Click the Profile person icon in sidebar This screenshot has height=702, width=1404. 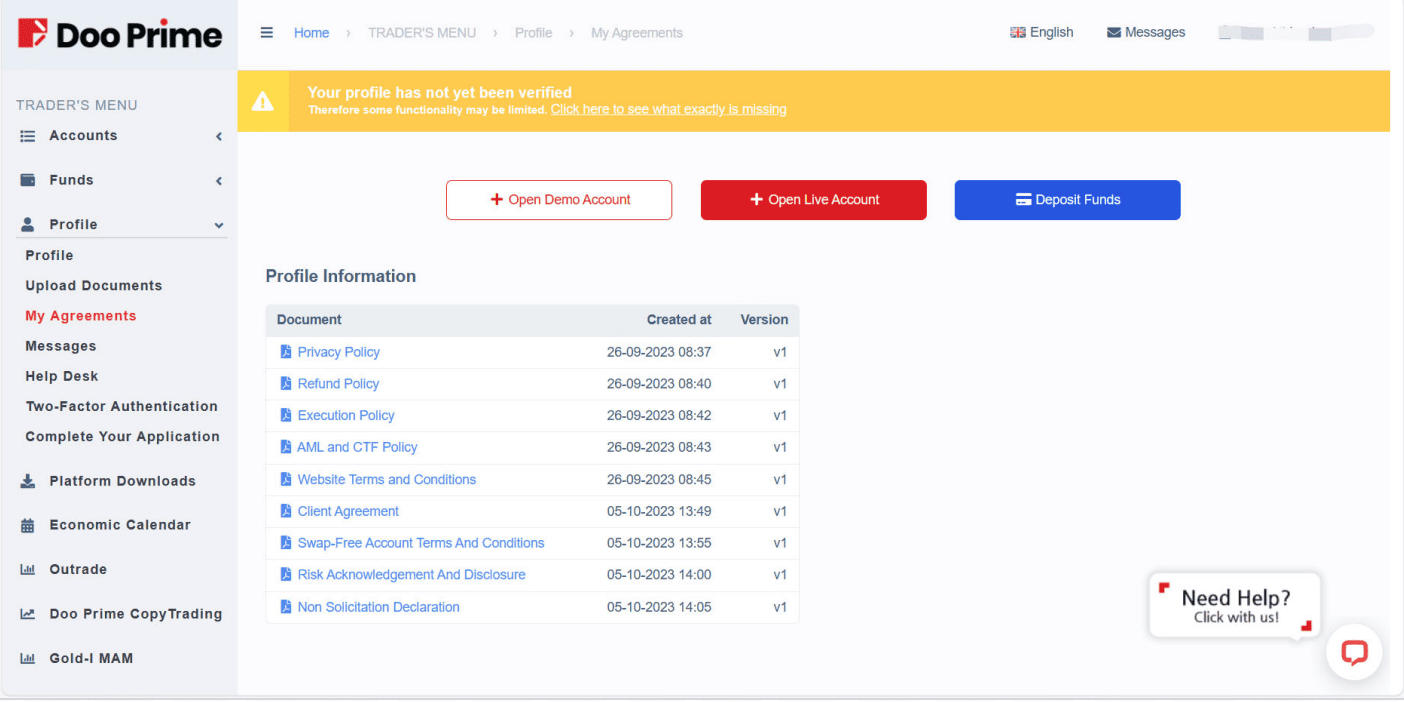28,225
